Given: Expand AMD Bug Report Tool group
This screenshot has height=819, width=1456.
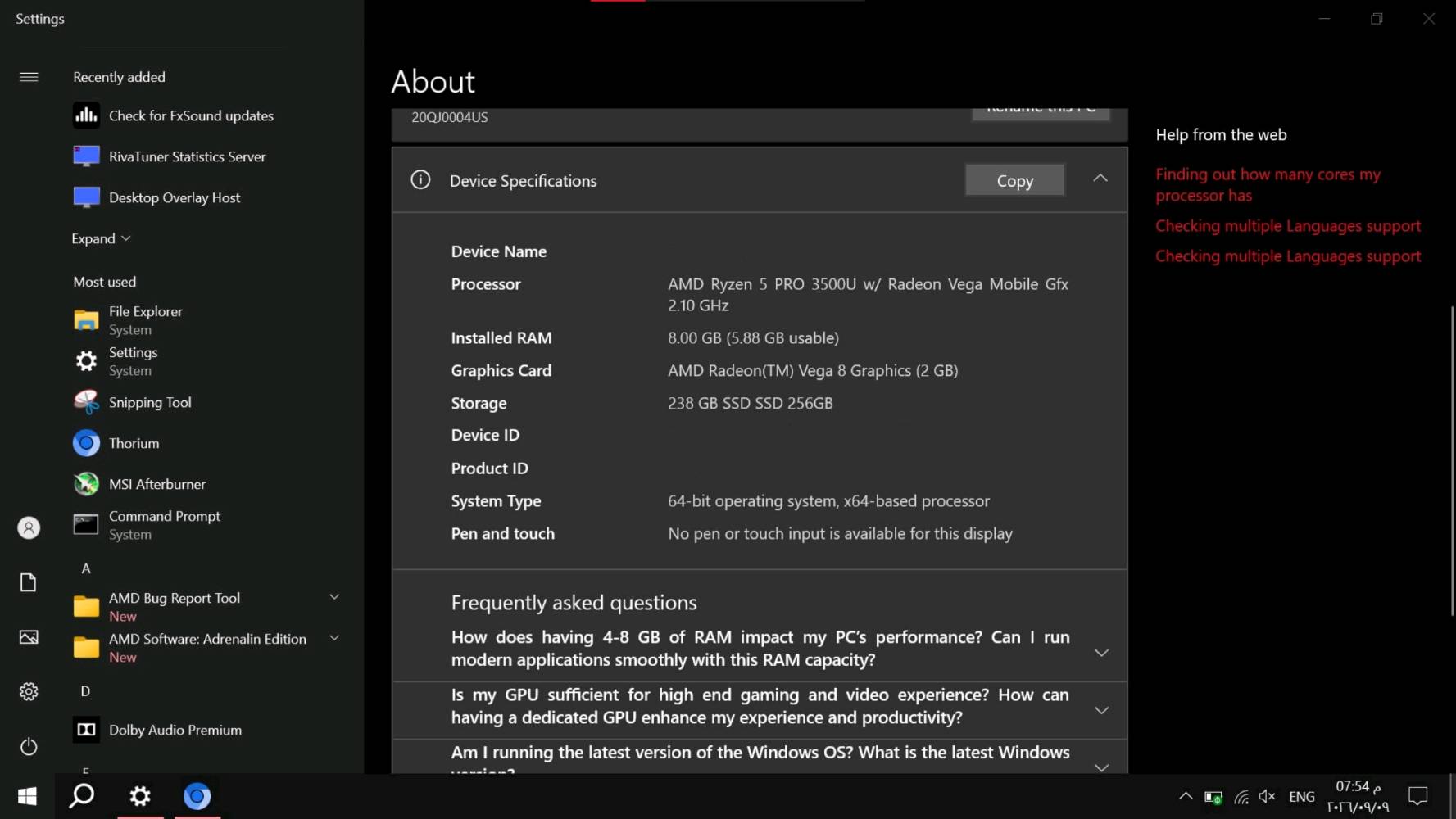Looking at the screenshot, I should coord(334,597).
